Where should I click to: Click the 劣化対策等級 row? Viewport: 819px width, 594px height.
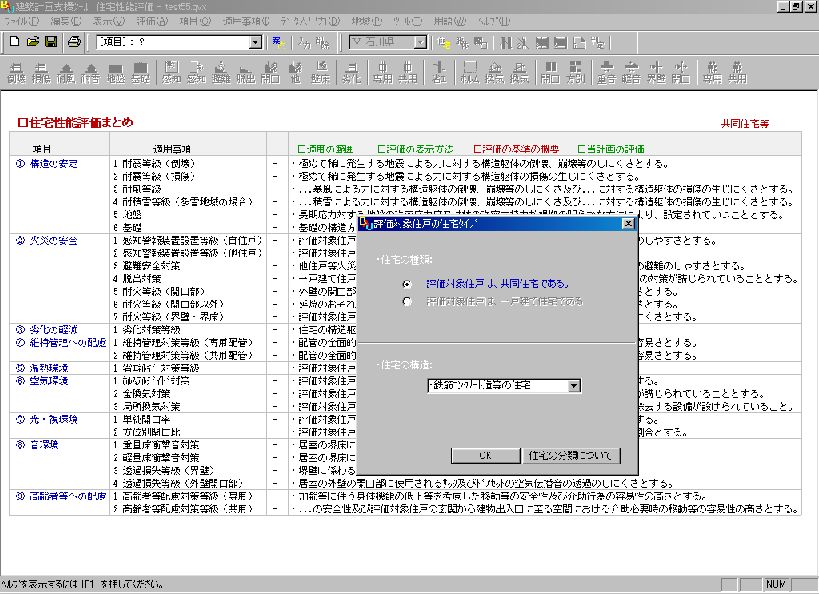[x=146, y=330]
